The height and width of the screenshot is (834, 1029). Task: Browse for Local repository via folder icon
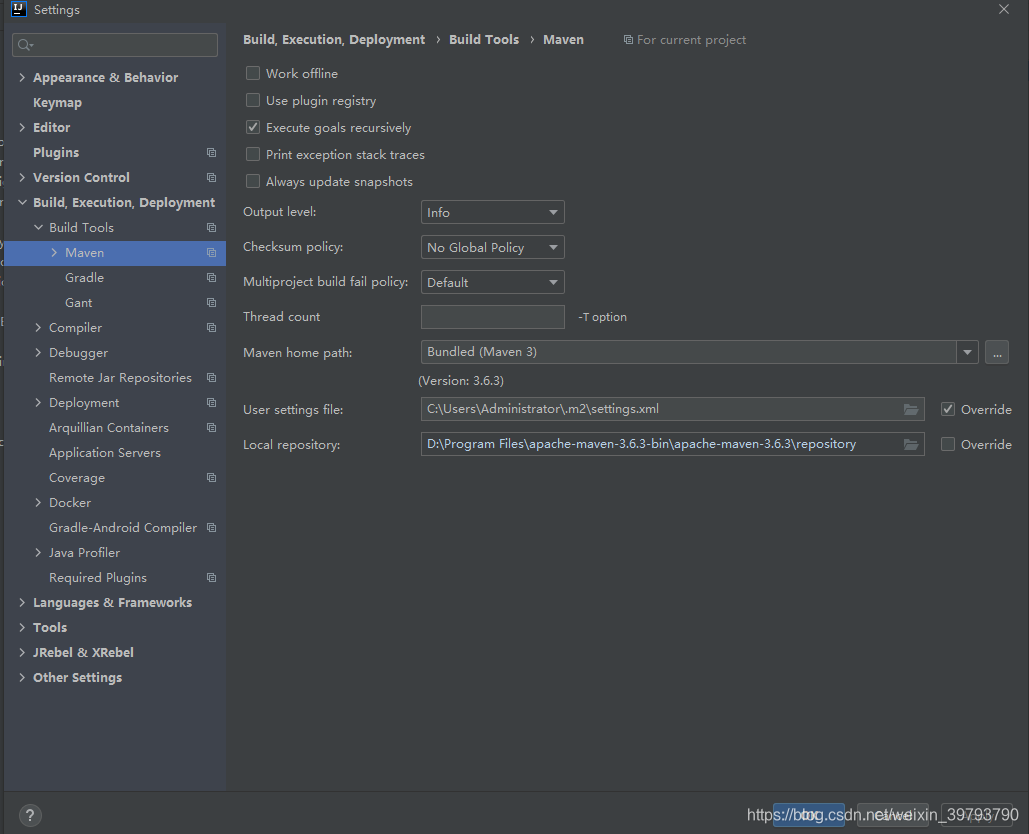(x=911, y=444)
